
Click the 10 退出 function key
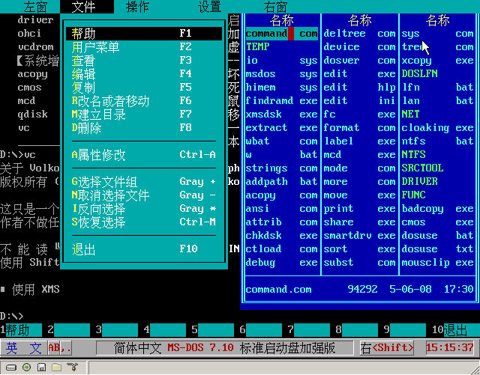tap(456, 330)
